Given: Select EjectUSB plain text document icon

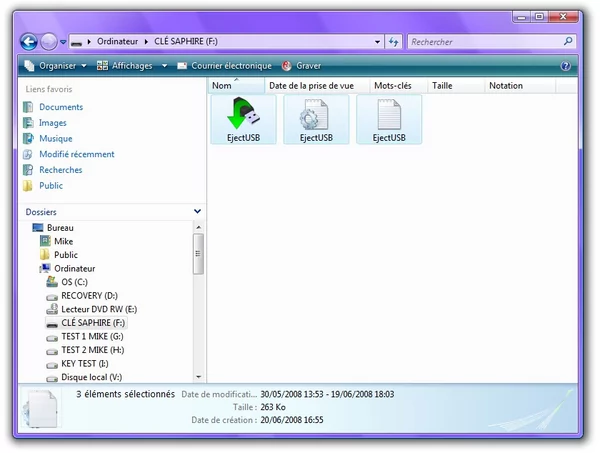Looking at the screenshot, I should 389,119.
